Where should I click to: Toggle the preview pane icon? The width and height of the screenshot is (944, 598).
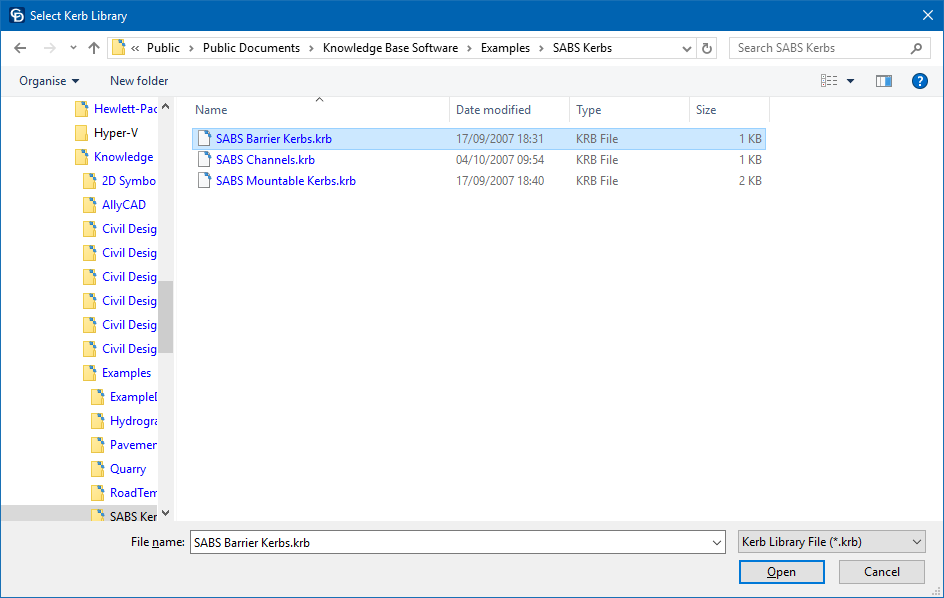[x=883, y=81]
